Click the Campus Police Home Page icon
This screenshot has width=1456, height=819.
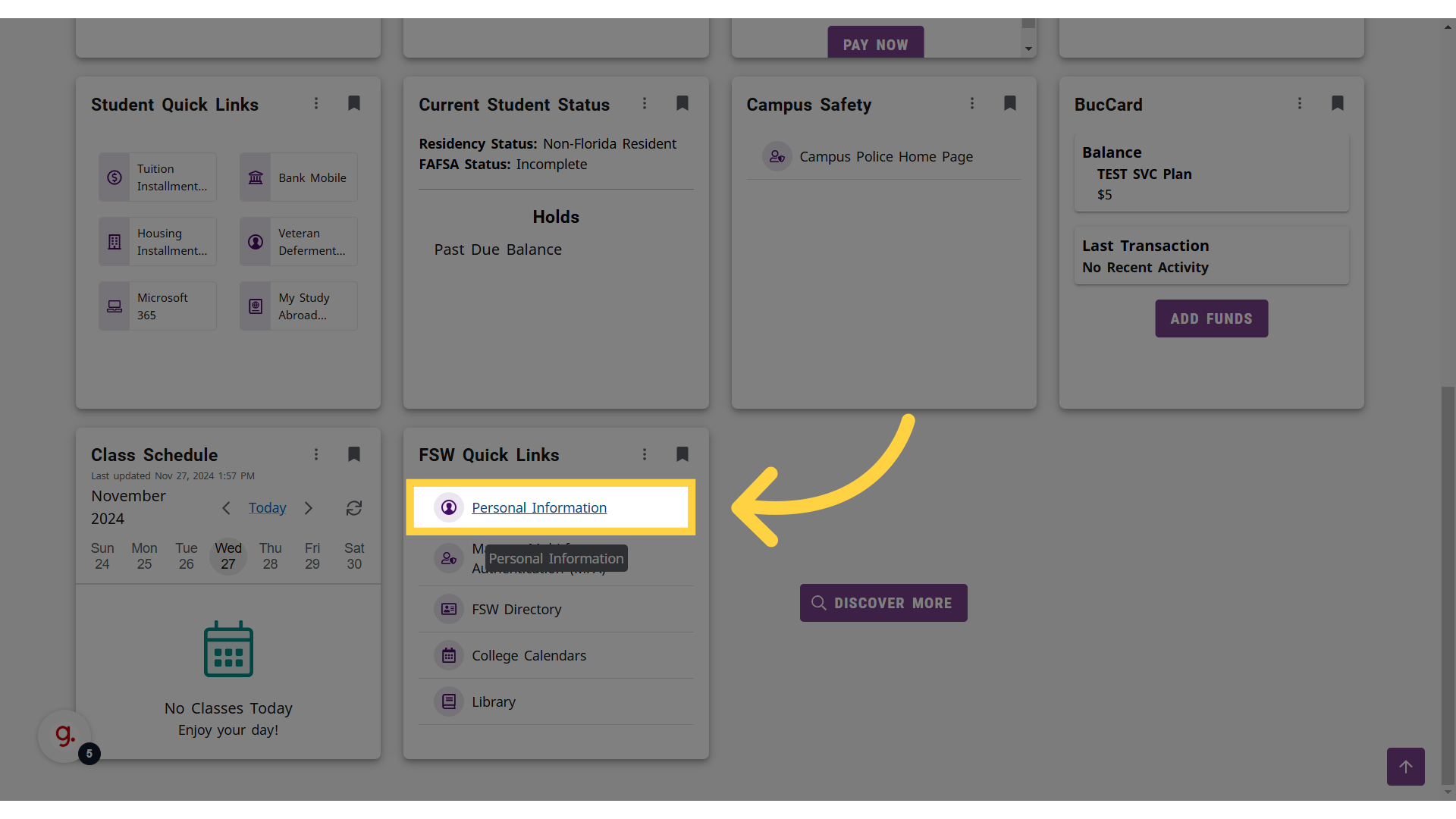(777, 157)
